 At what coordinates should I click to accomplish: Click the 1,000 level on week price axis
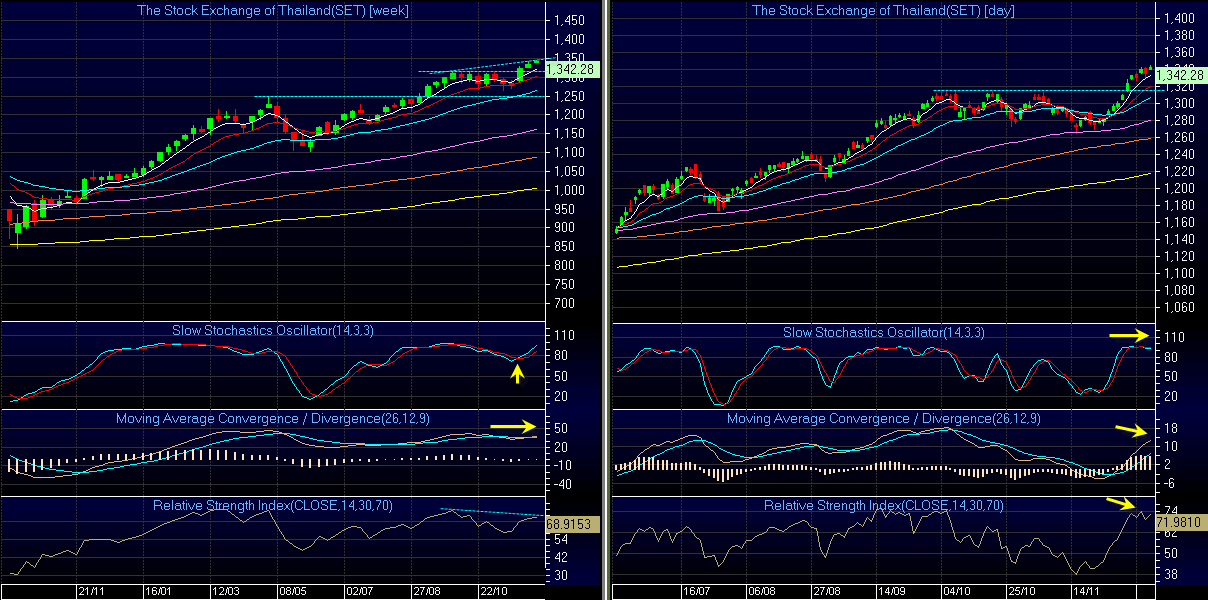pos(569,190)
